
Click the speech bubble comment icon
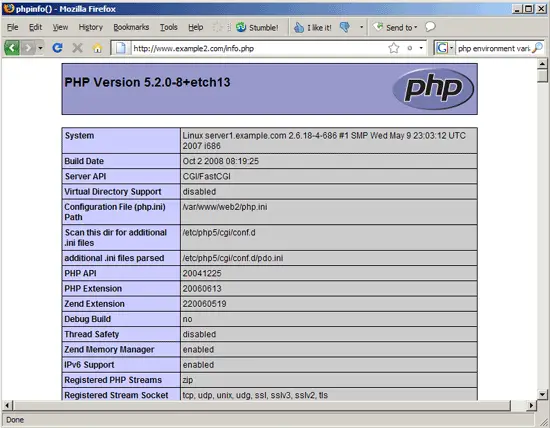click(430, 27)
